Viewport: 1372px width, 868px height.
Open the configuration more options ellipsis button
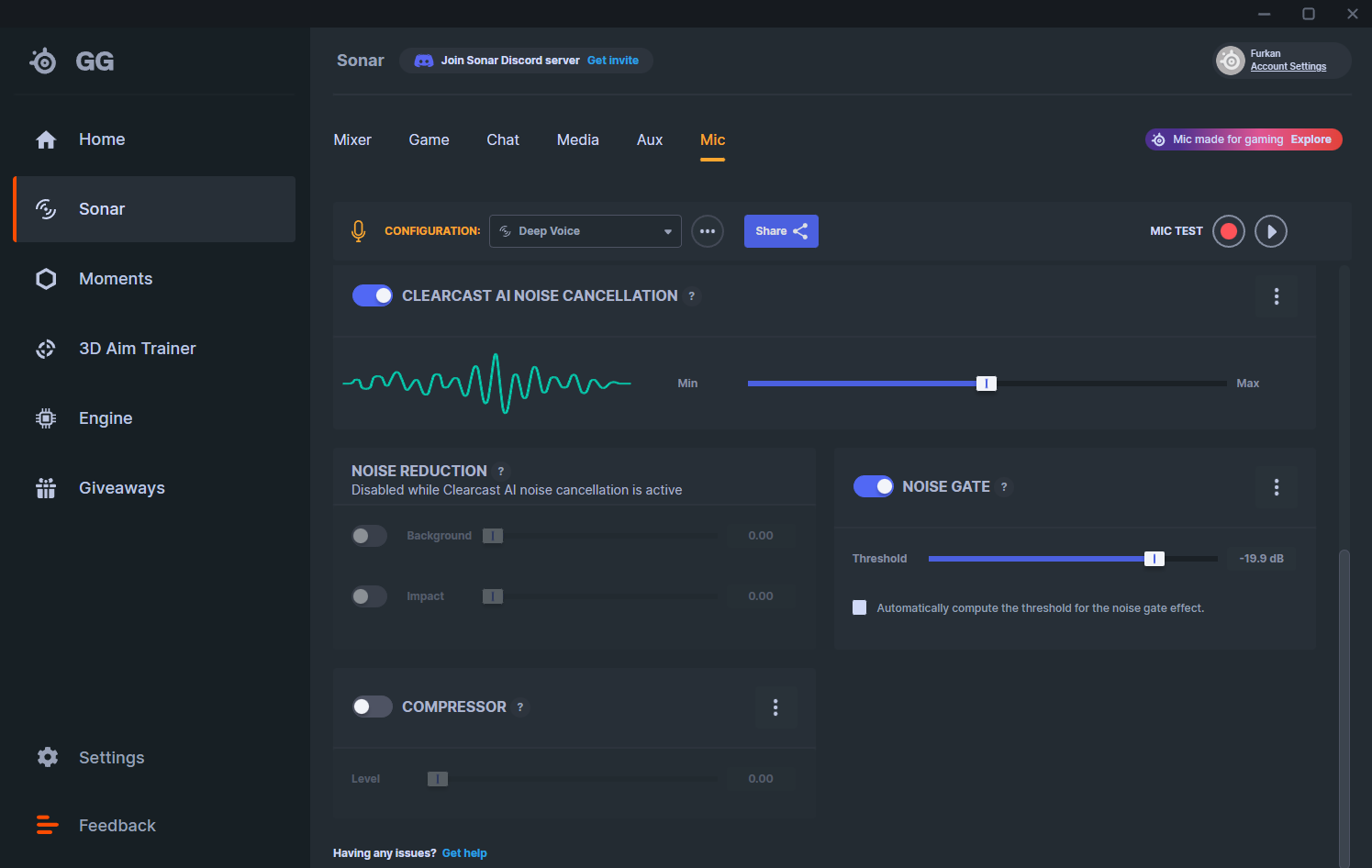coord(708,231)
